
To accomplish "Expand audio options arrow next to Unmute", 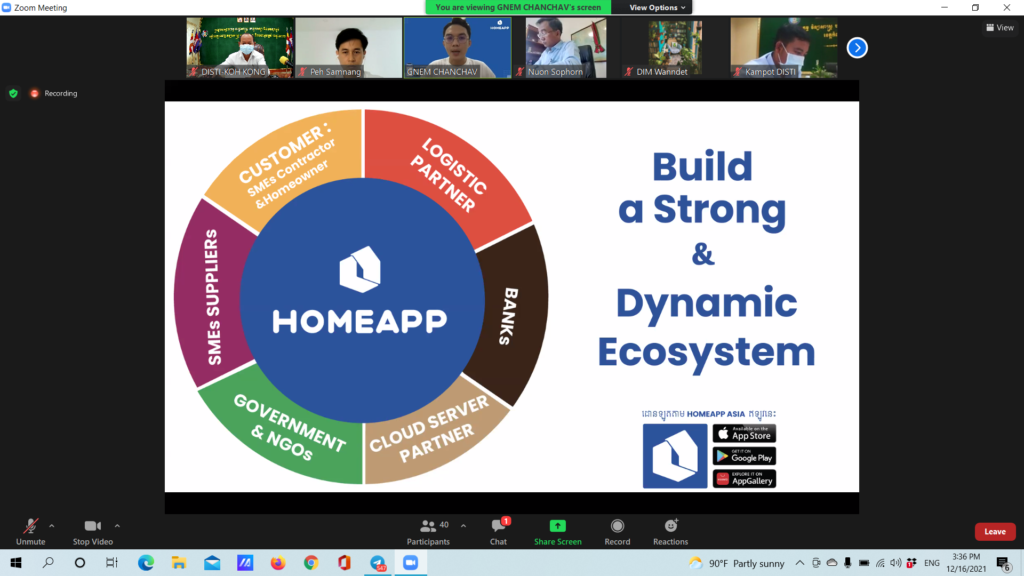I will click(x=52, y=525).
